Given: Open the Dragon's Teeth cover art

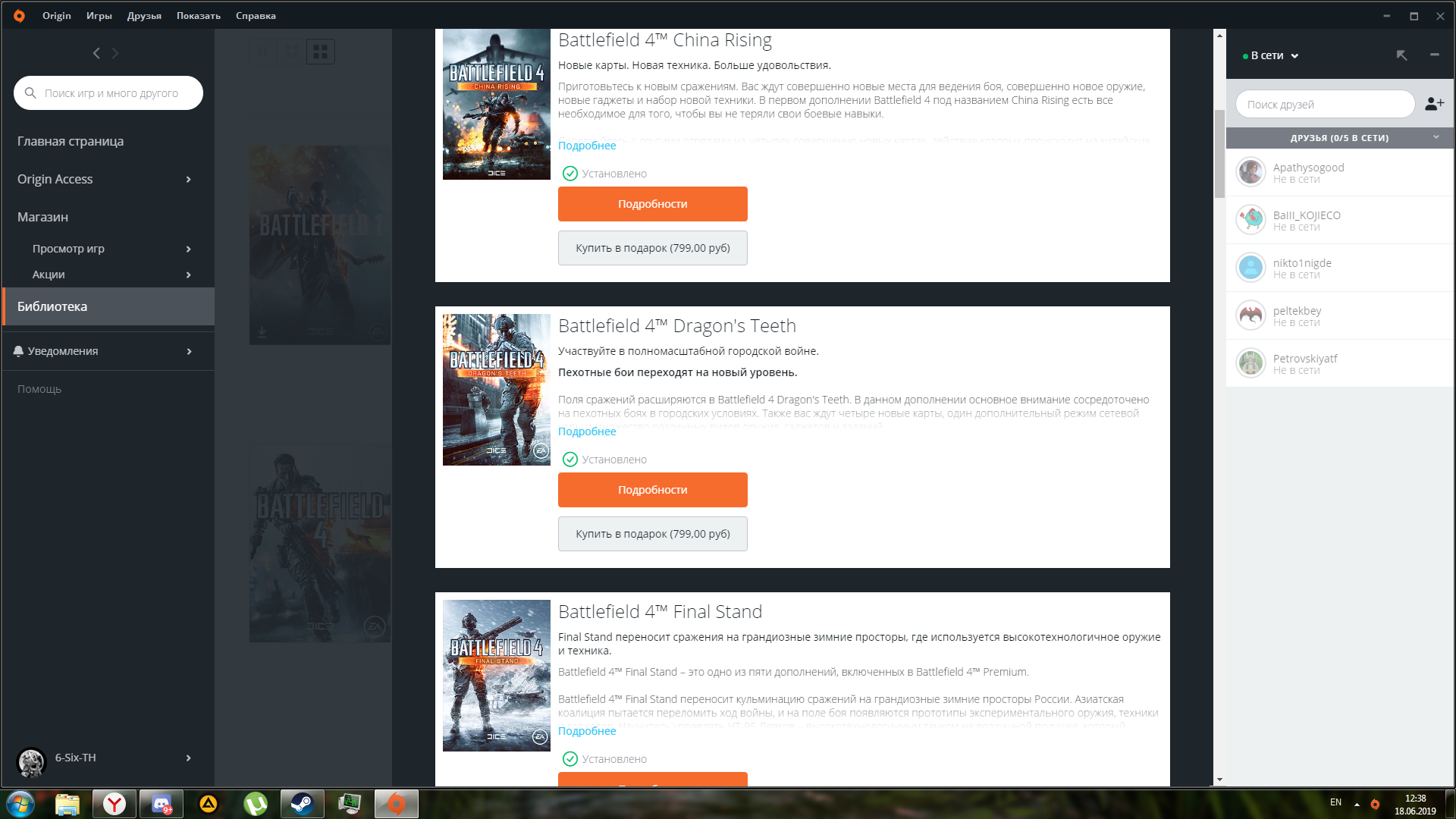Looking at the screenshot, I should pos(497,390).
